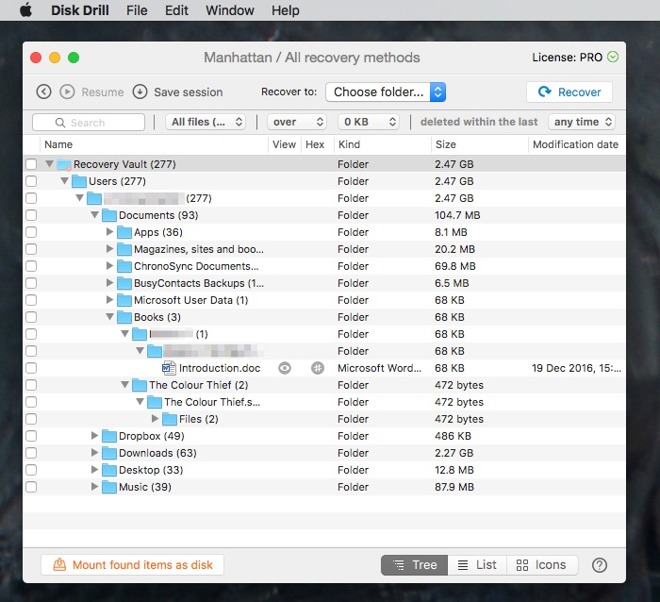Check the Introduction.doc checkbox
Viewport: 660px width, 602px height.
point(31,368)
